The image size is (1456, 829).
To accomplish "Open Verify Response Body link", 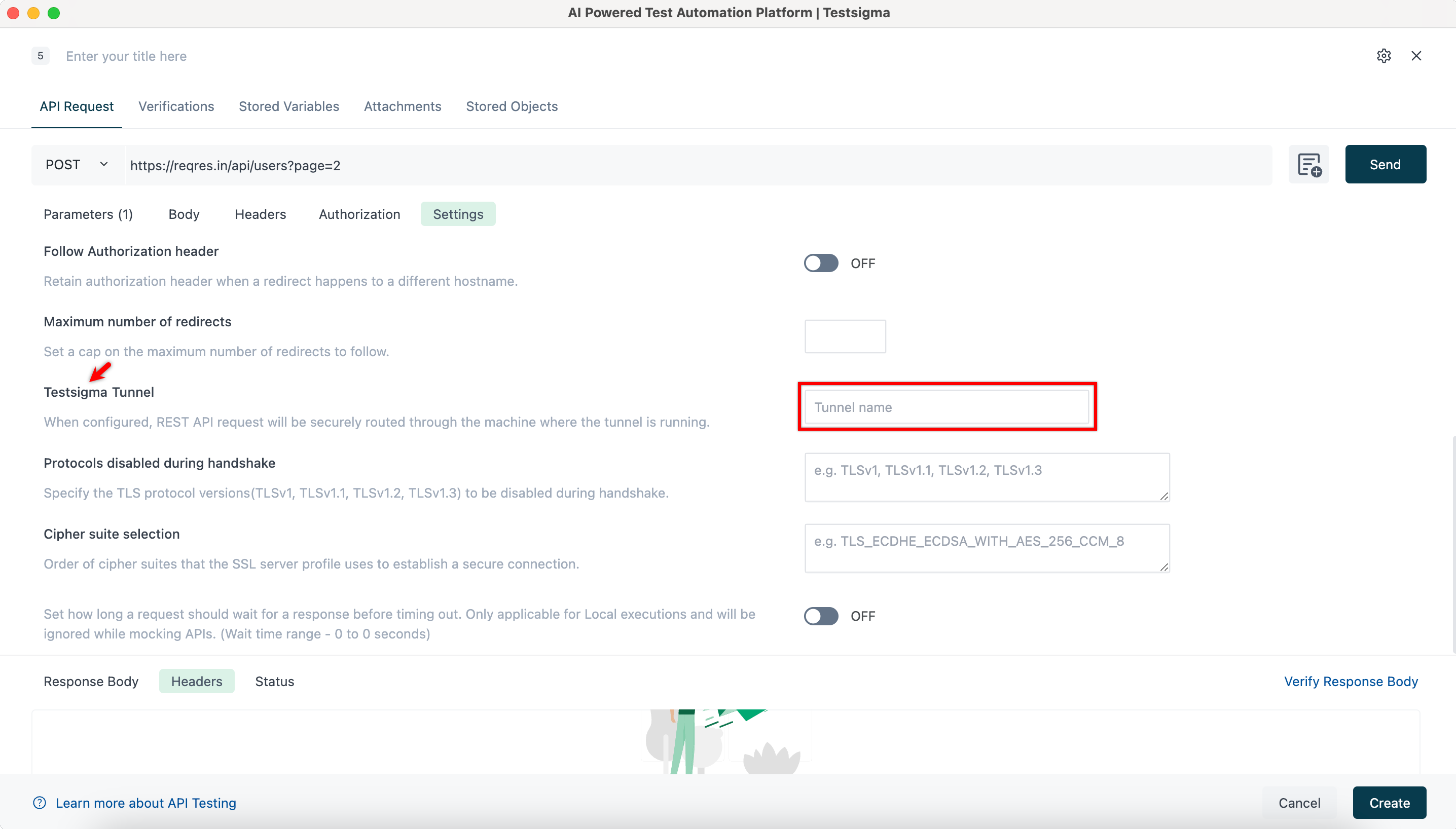I will [x=1351, y=682].
